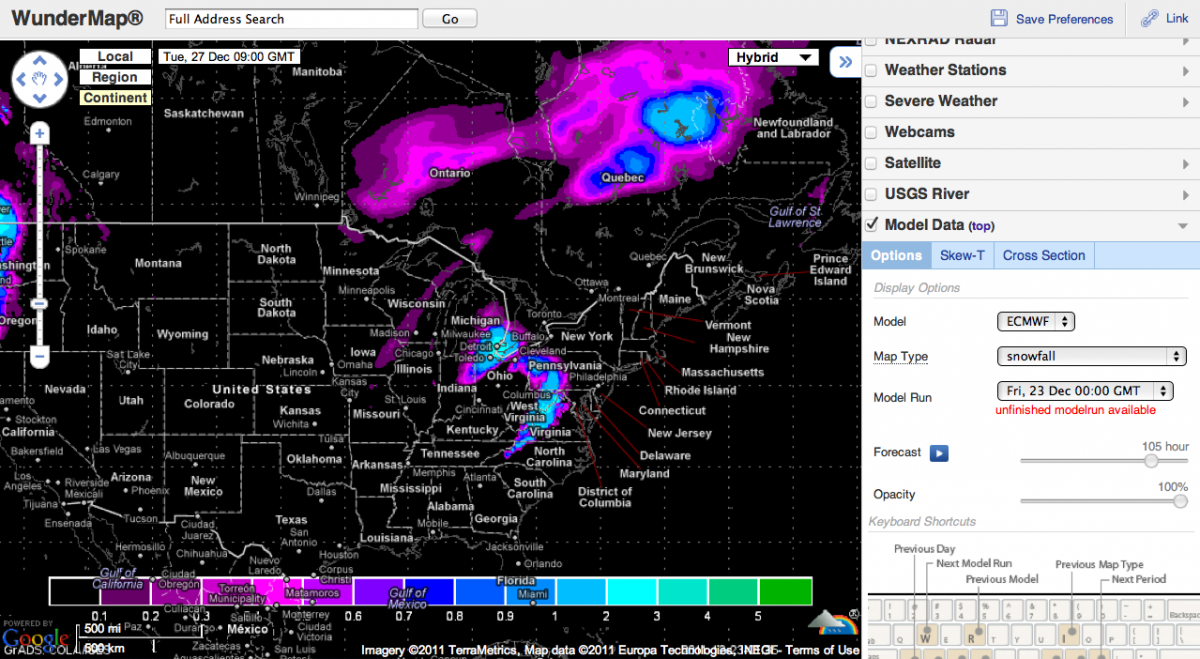Screen dimensions: 1200x659
Task: Expand the USGS River options arrow
Action: 1186,195
